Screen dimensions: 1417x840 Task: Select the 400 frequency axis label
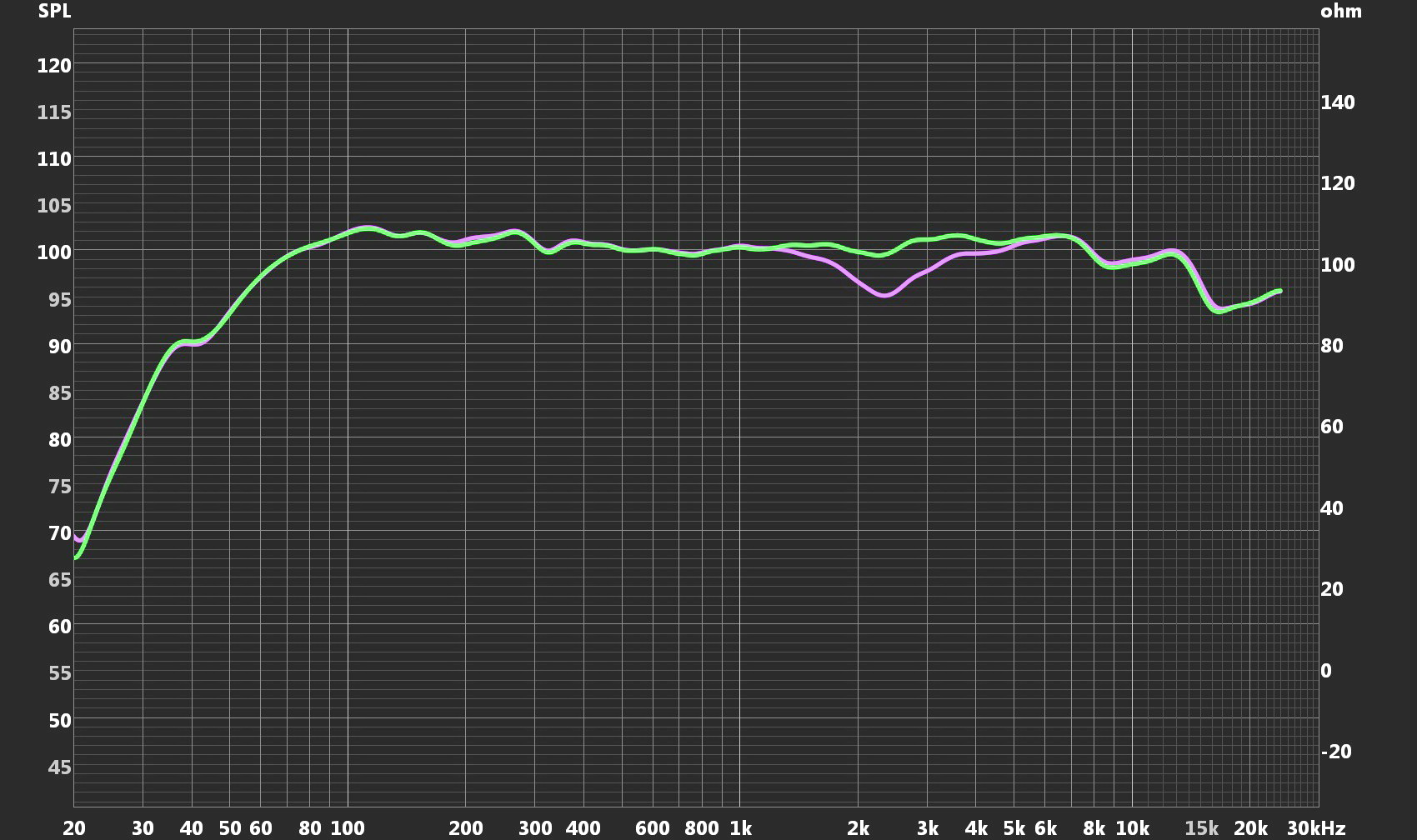[x=583, y=828]
